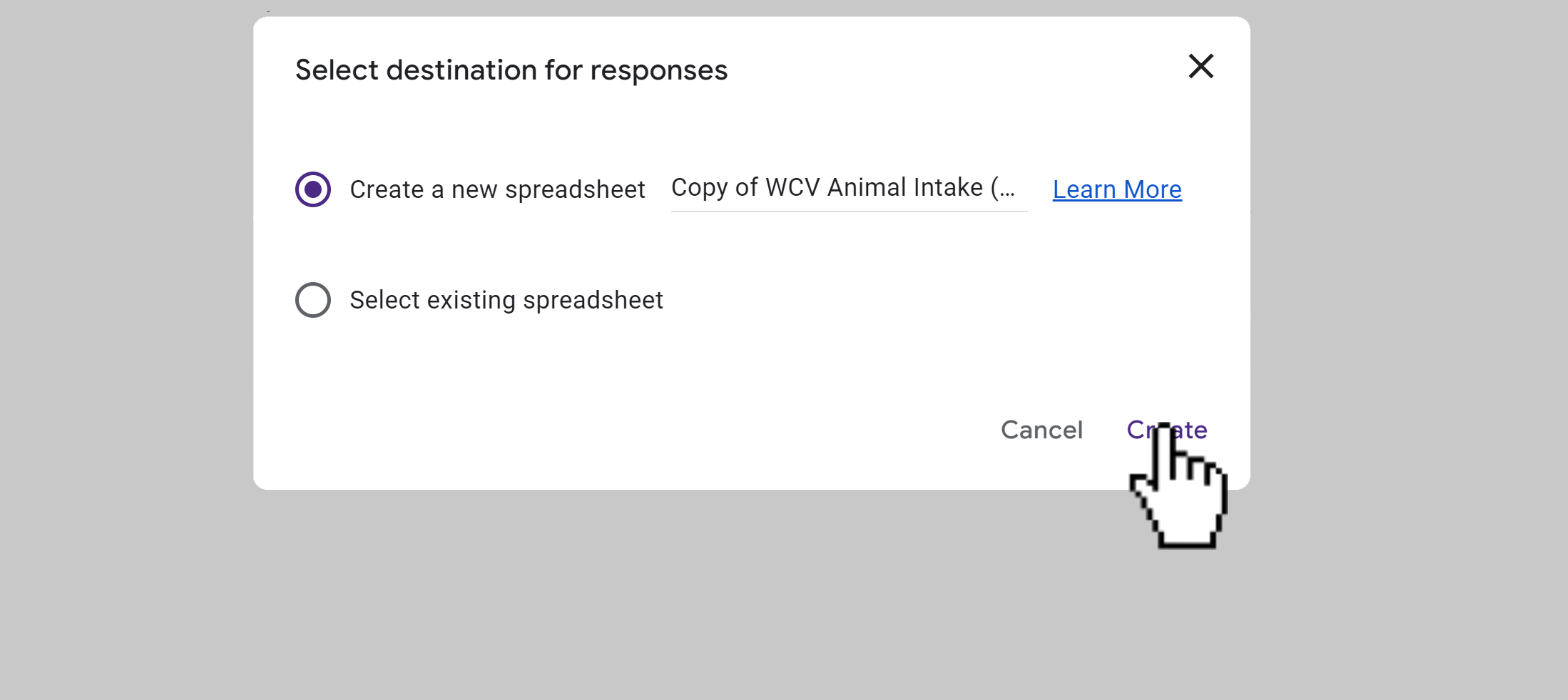This screenshot has width=1568, height=700.
Task: Click the Cancel button
Action: tap(1042, 430)
